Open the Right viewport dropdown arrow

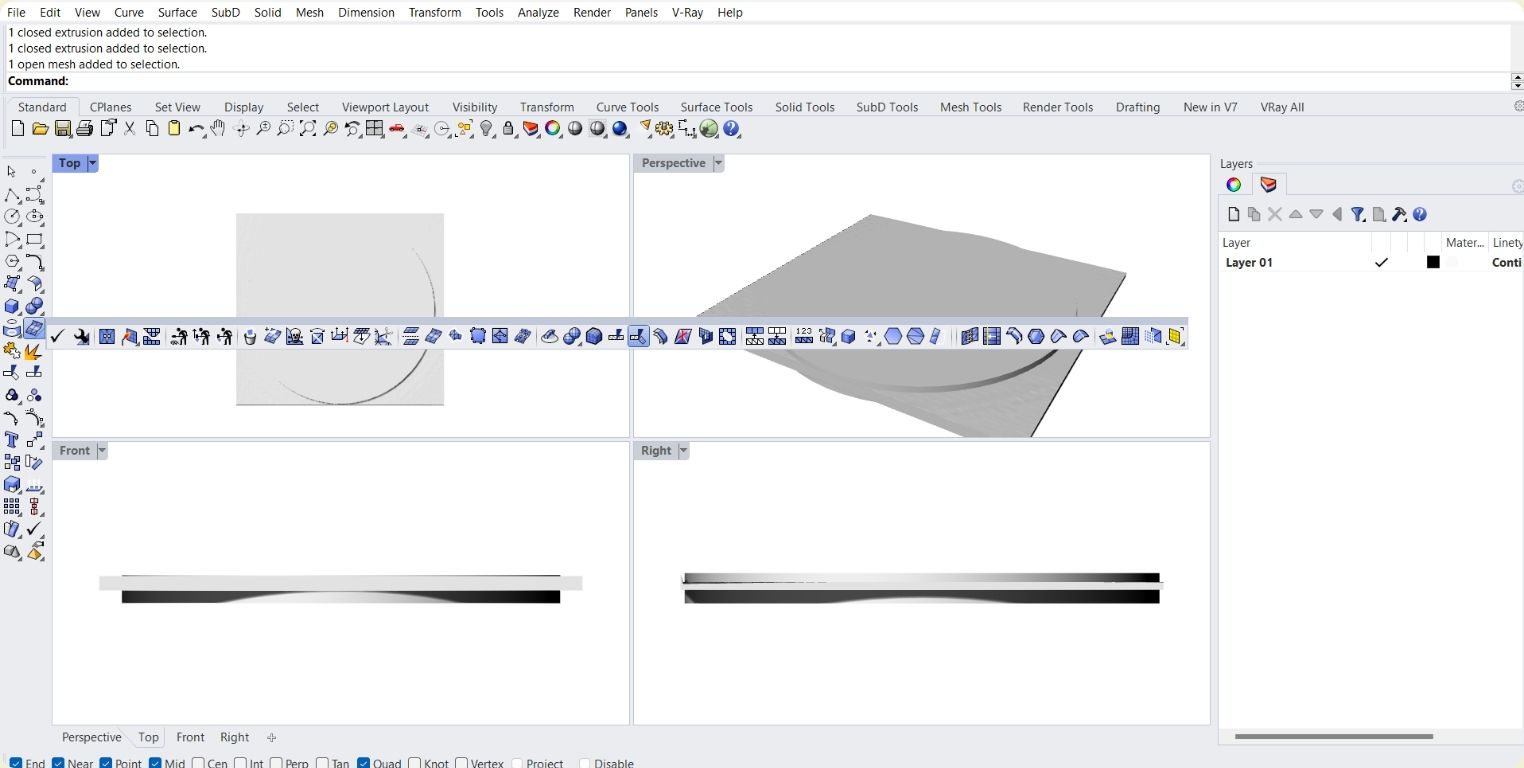684,451
